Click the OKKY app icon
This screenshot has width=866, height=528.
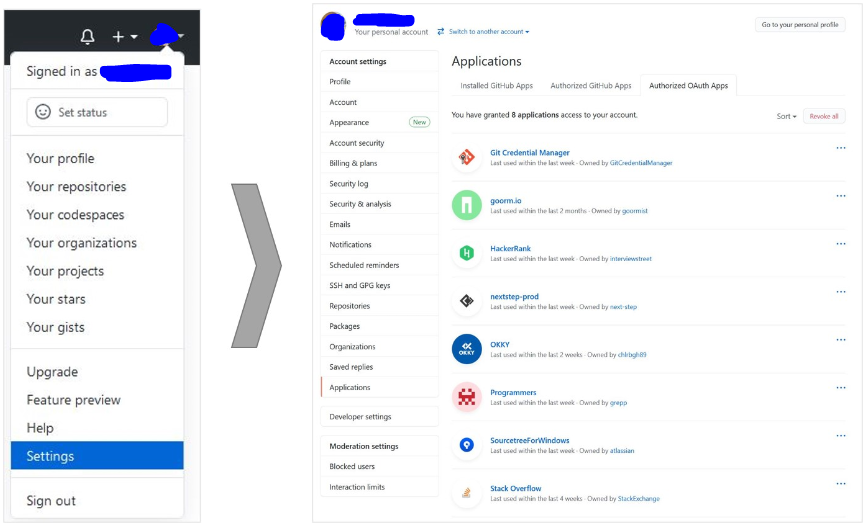pos(467,349)
